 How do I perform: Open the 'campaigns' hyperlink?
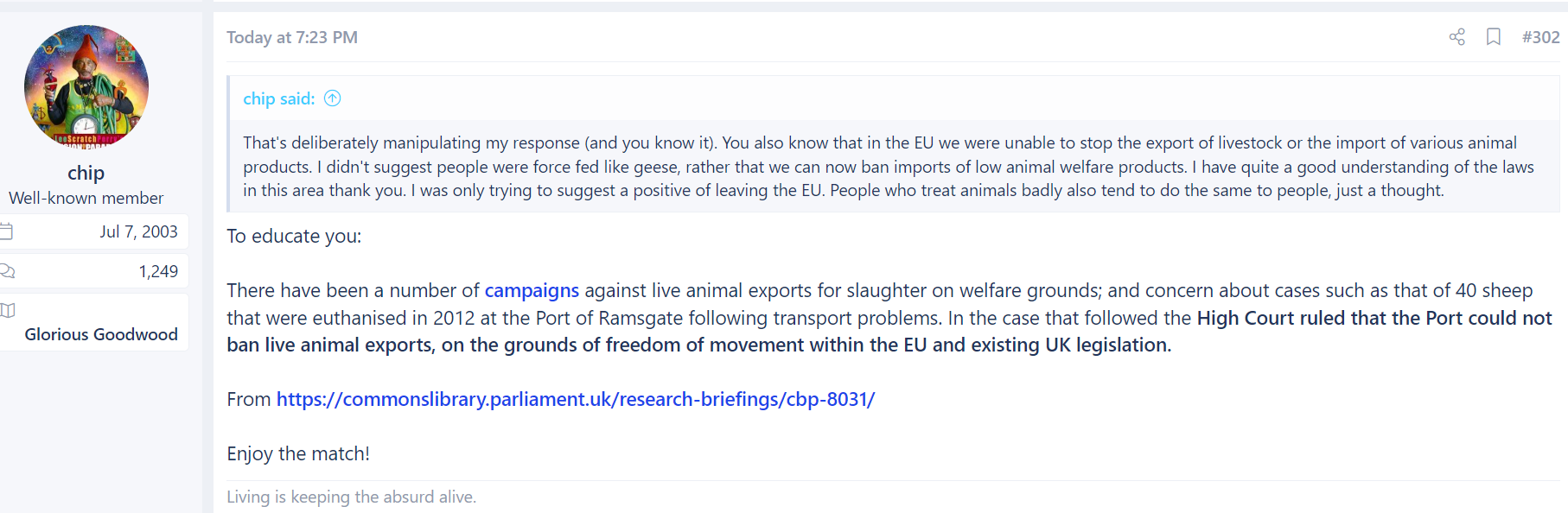click(532, 290)
